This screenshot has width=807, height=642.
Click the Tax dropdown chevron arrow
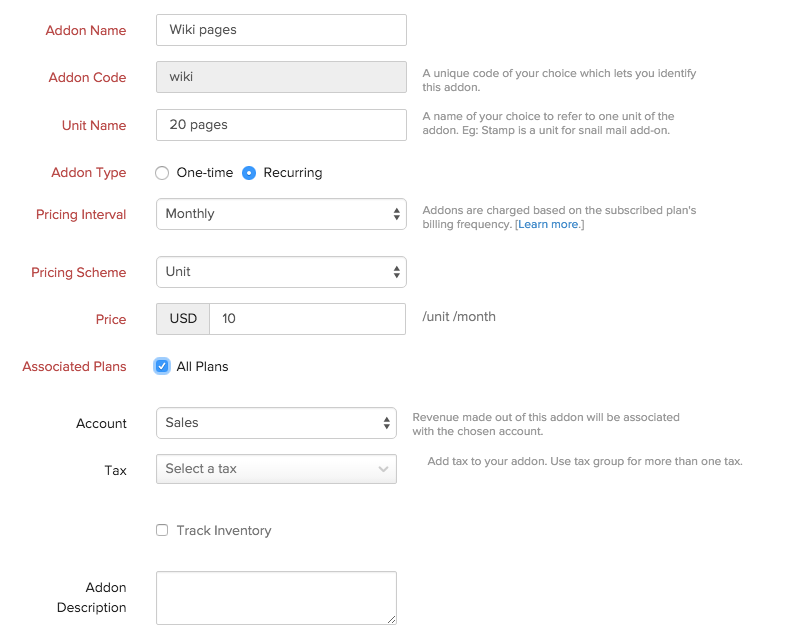coord(383,469)
